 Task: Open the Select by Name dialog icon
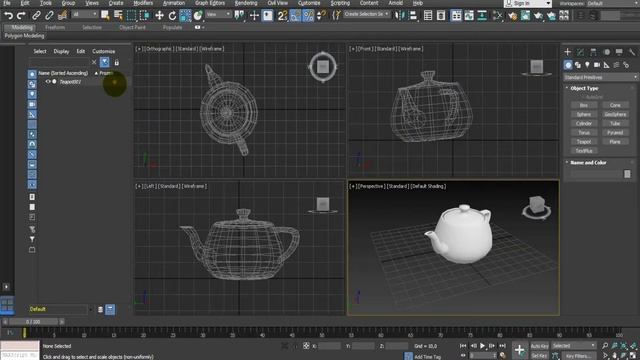coord(118,16)
